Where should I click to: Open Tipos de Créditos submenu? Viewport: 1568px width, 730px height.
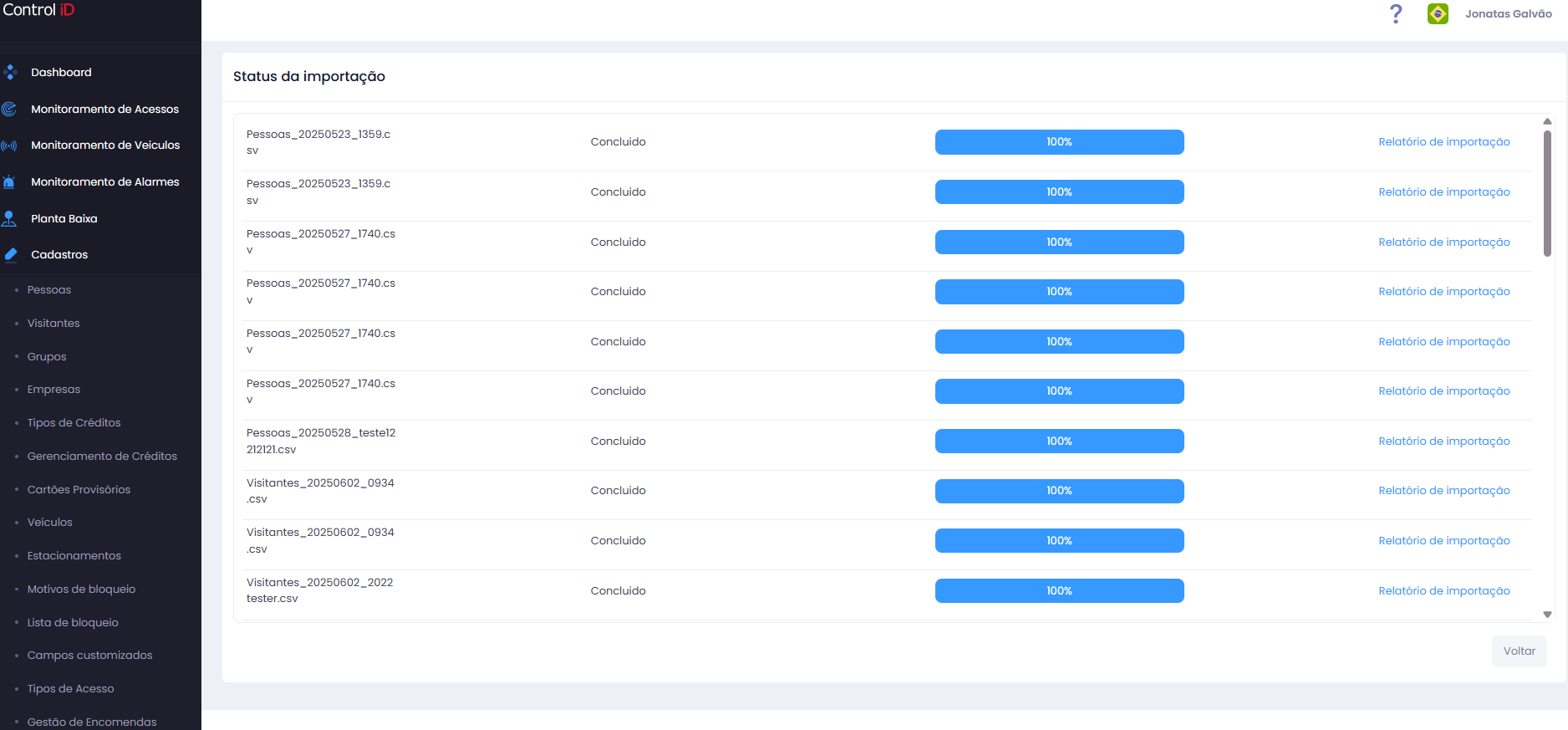(74, 423)
